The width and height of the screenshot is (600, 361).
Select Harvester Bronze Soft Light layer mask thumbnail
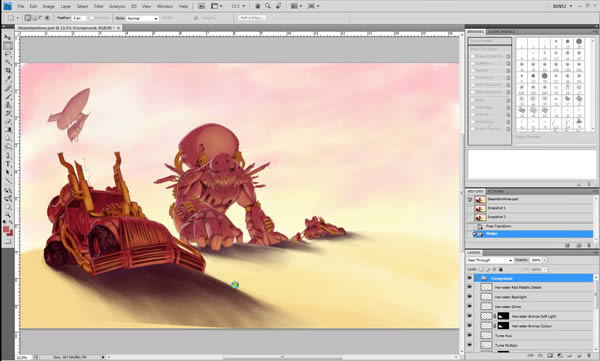504,316
